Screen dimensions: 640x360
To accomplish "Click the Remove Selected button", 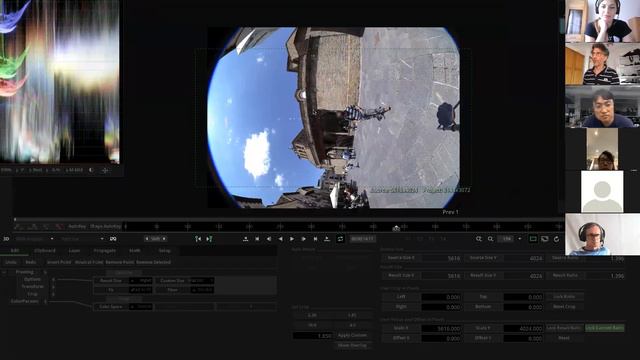I will [x=153, y=262].
